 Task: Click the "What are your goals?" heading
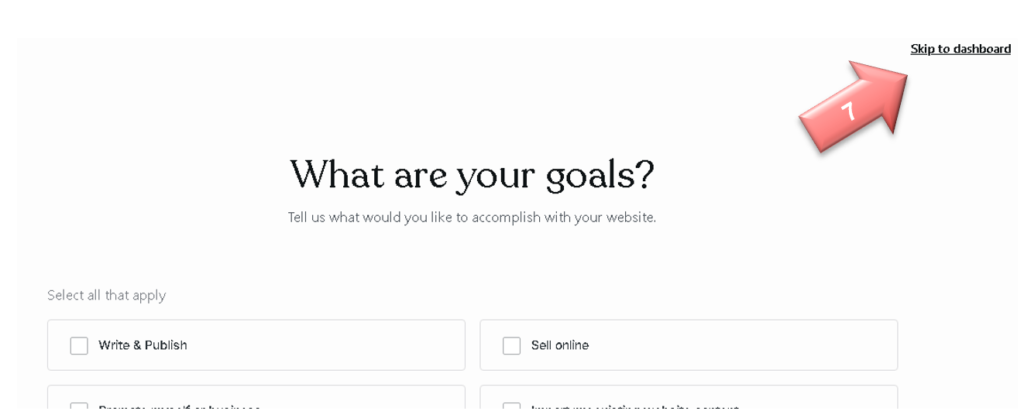pos(472,174)
